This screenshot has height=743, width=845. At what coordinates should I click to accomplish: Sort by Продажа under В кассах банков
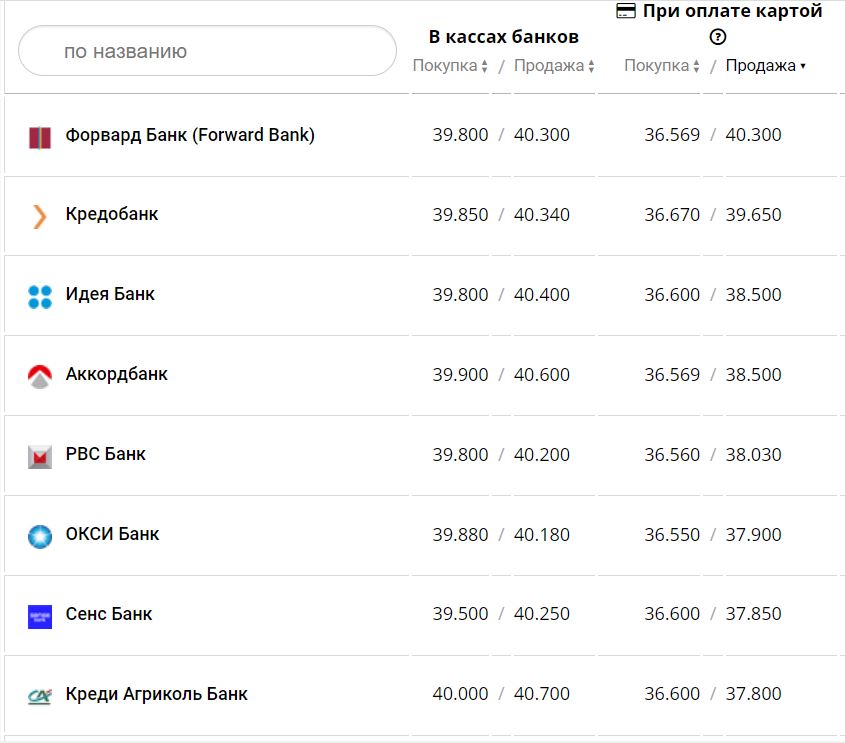pos(554,66)
